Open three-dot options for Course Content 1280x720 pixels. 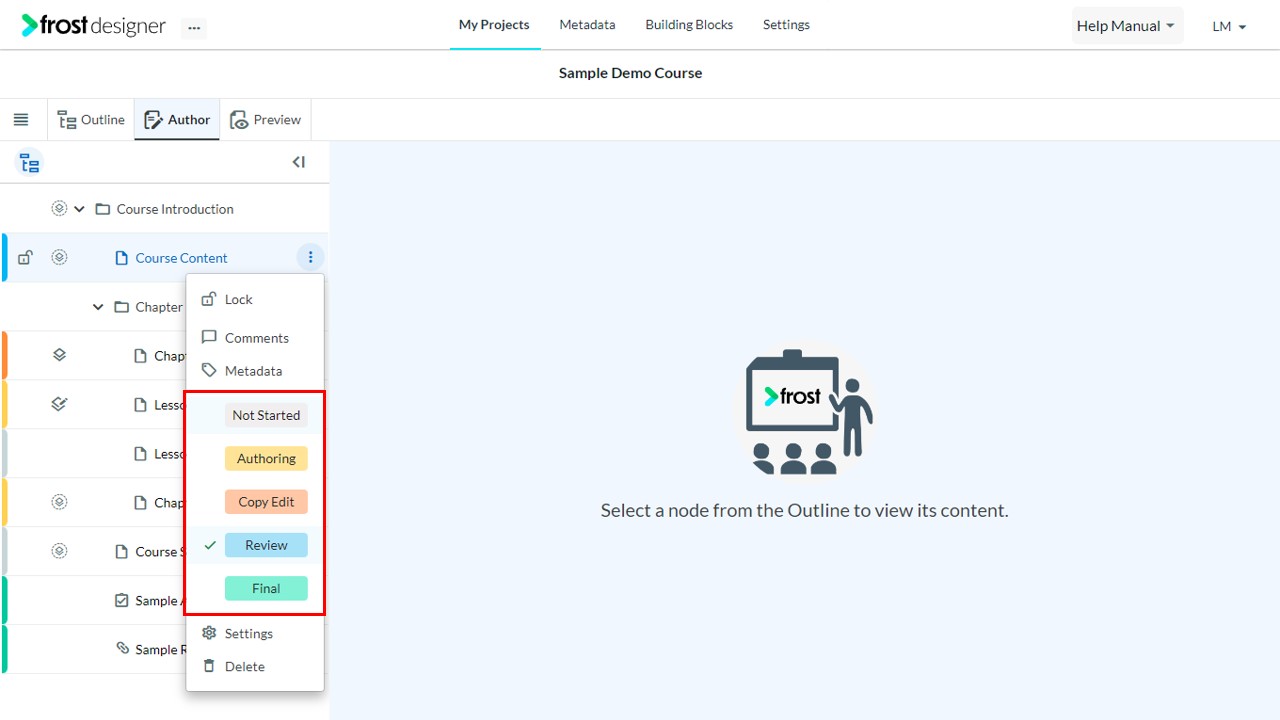(x=310, y=258)
